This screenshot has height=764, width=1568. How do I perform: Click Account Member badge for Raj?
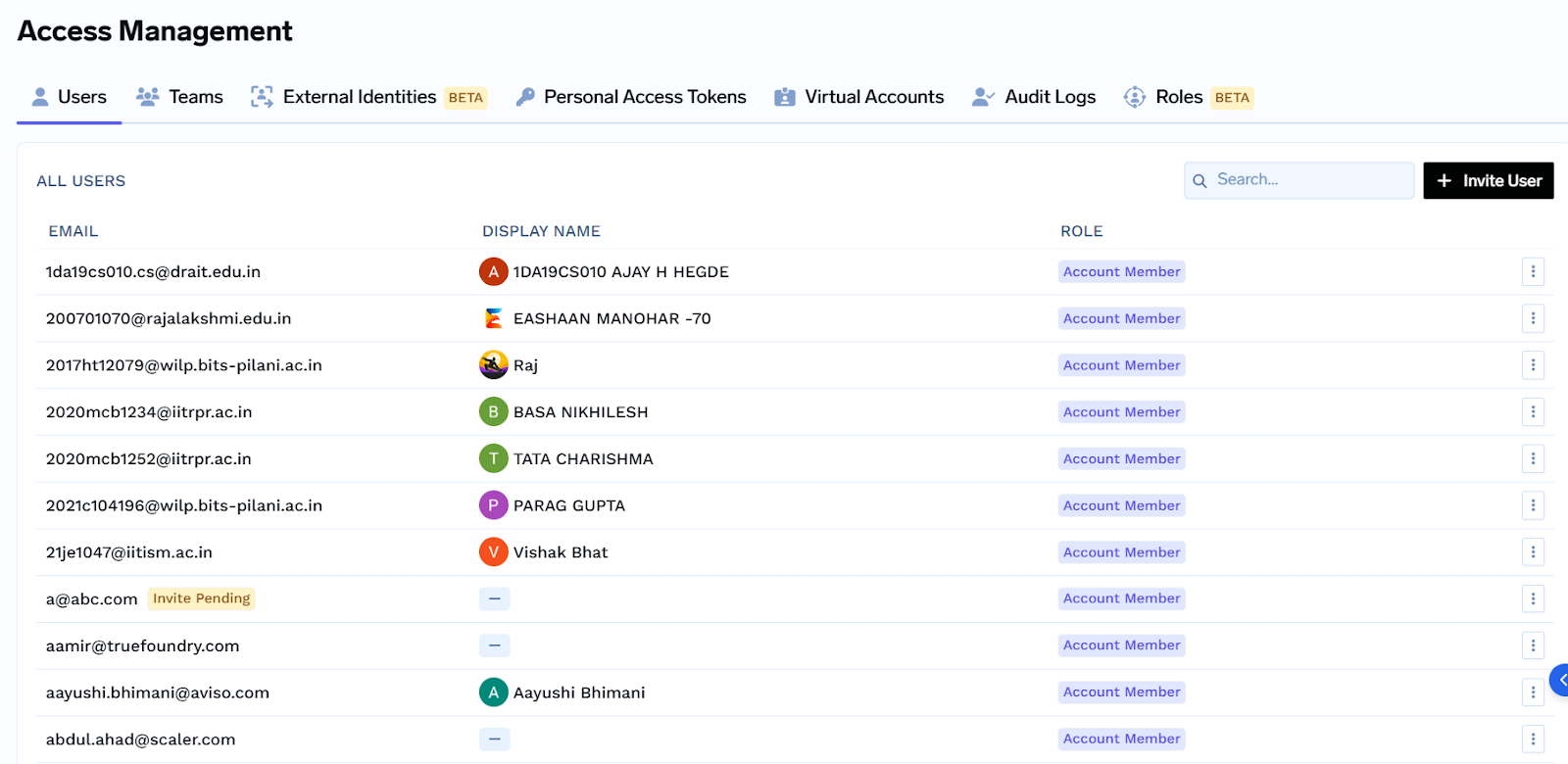click(1122, 365)
